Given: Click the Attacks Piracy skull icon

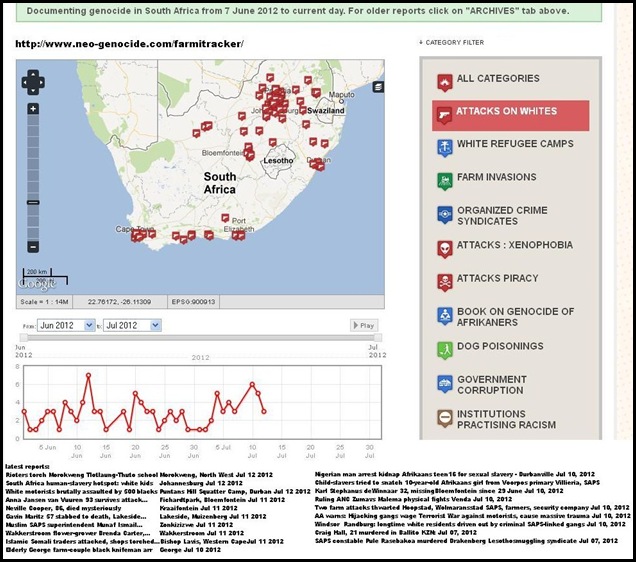Looking at the screenshot, I should point(445,282).
